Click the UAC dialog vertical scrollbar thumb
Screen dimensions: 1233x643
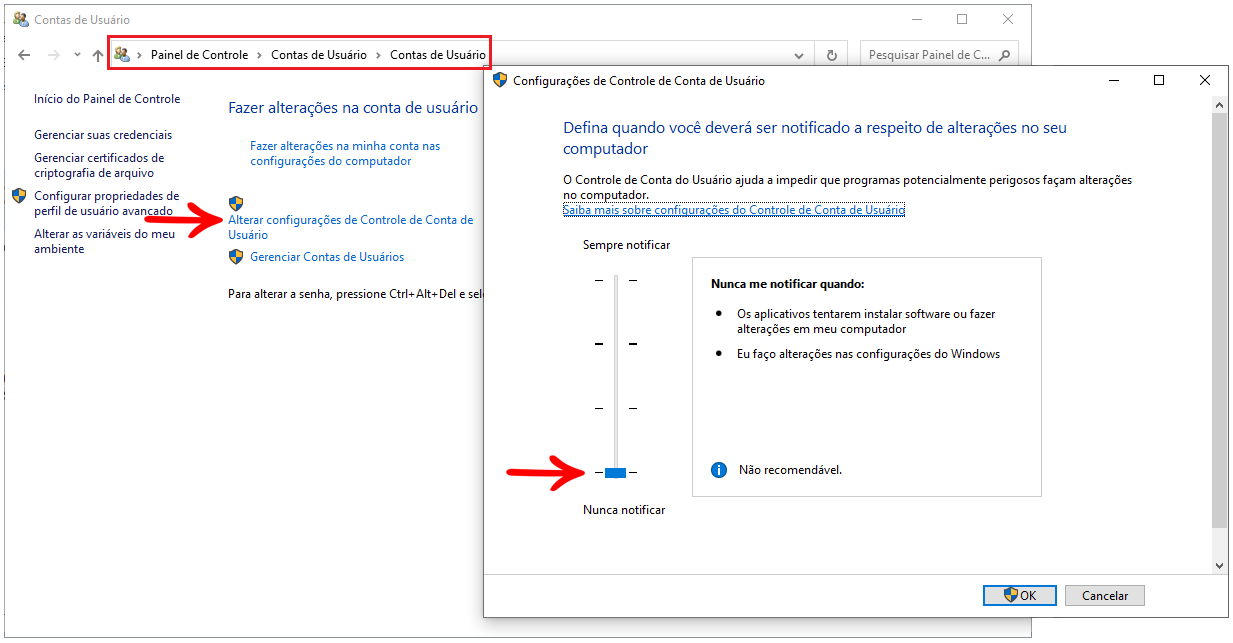[1219, 320]
